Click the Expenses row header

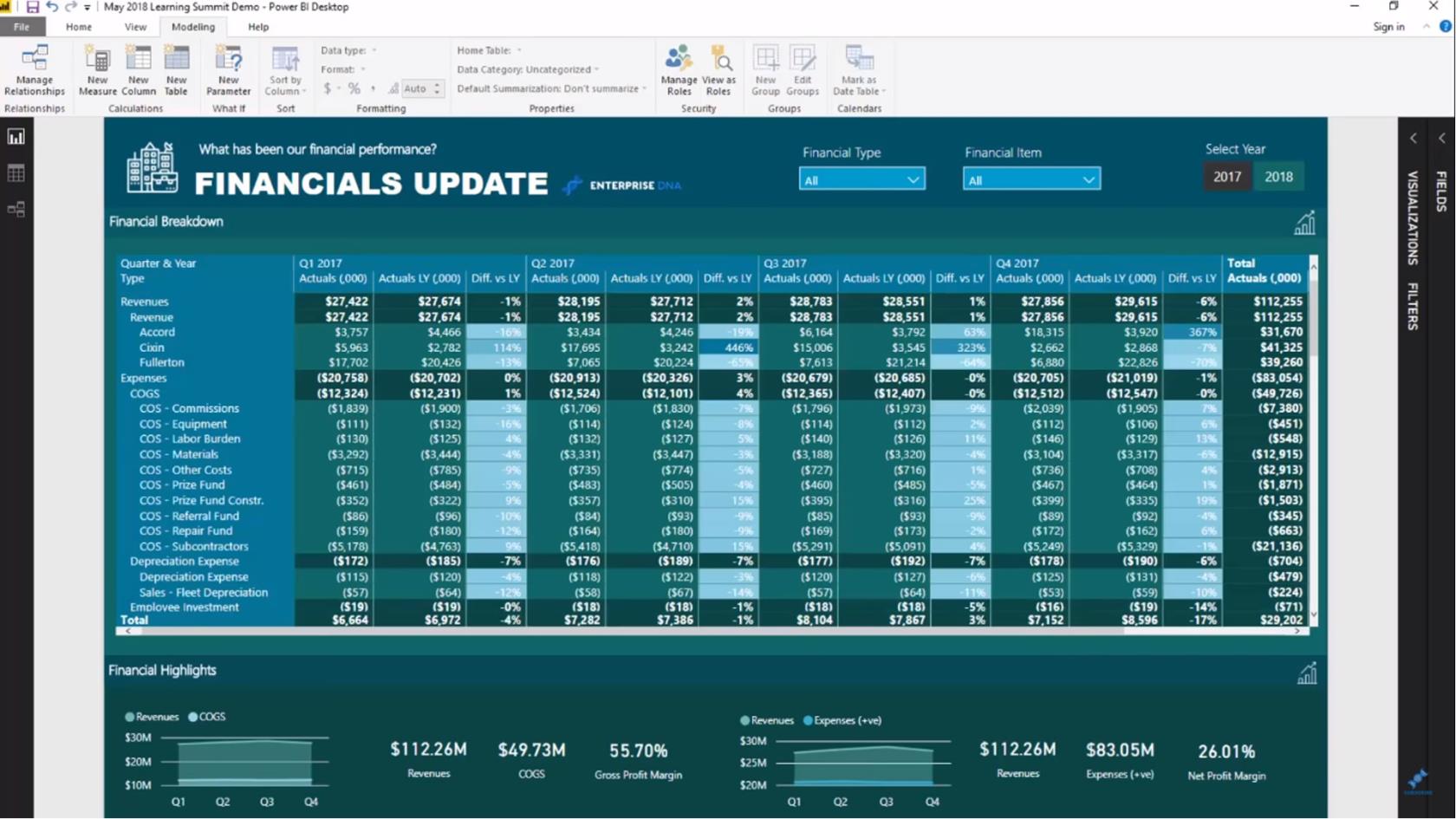click(143, 378)
